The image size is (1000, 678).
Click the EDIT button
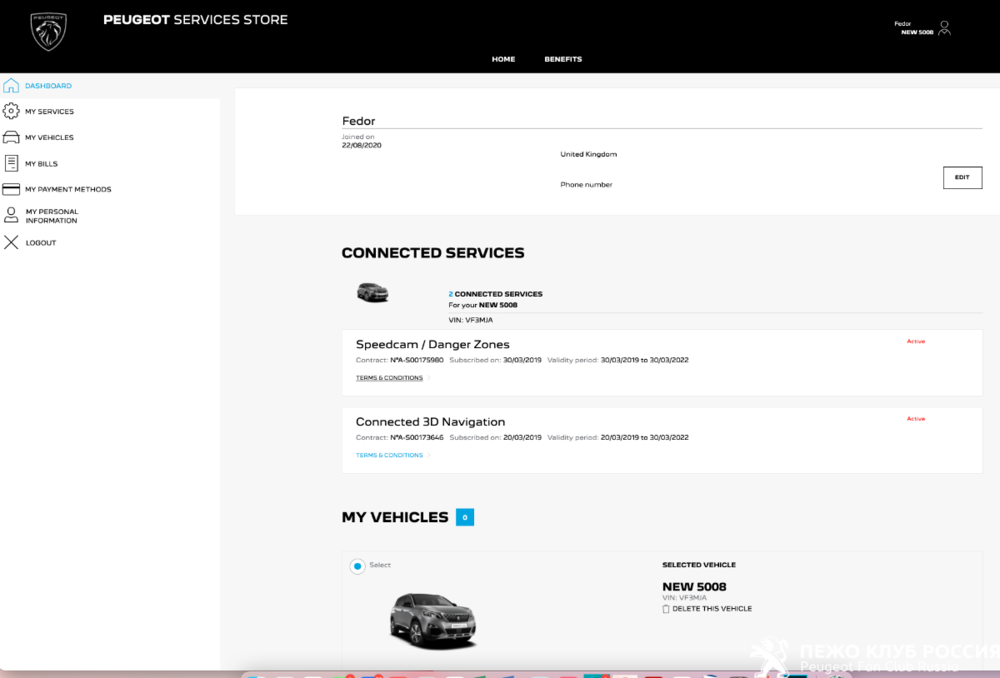(x=962, y=177)
